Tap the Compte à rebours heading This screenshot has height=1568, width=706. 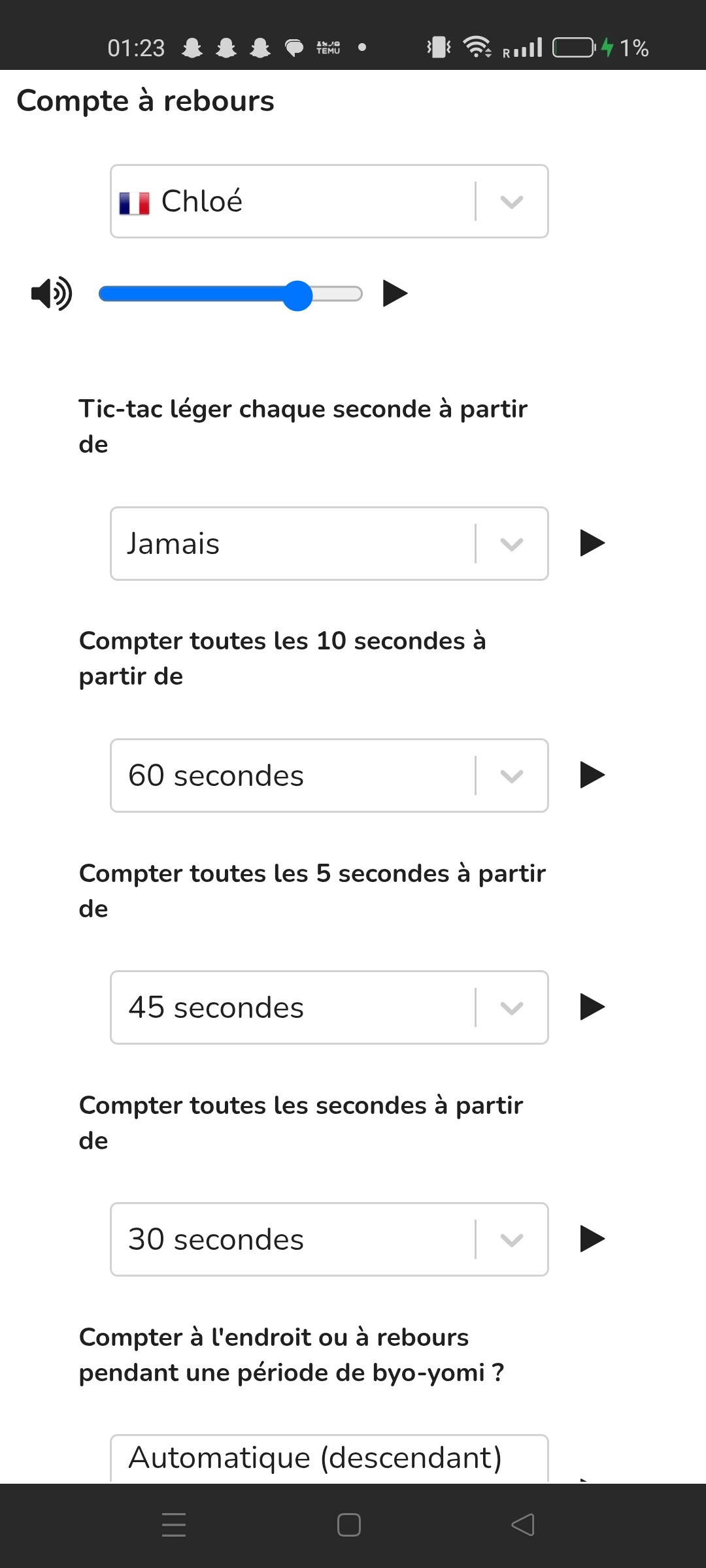[x=145, y=101]
